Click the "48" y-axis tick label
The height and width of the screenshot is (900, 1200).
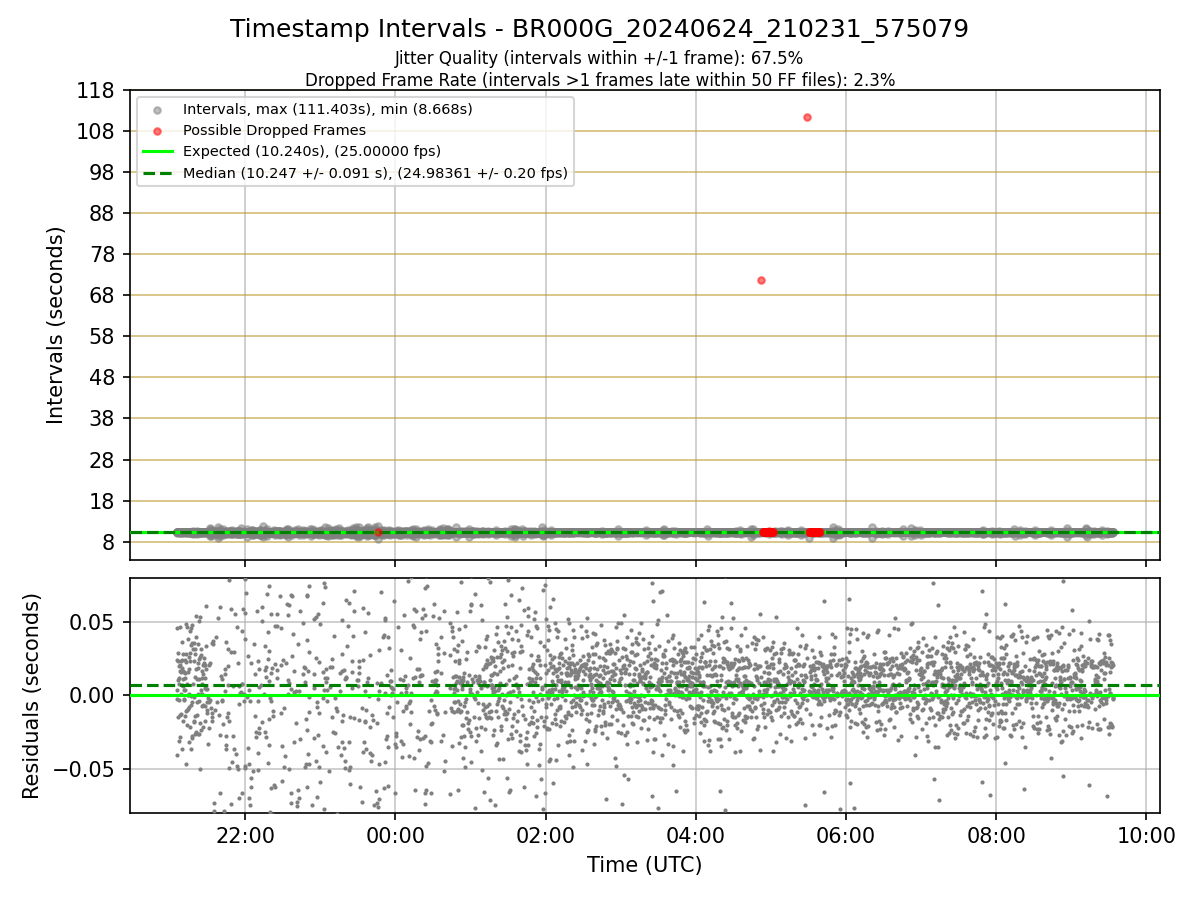click(x=104, y=377)
